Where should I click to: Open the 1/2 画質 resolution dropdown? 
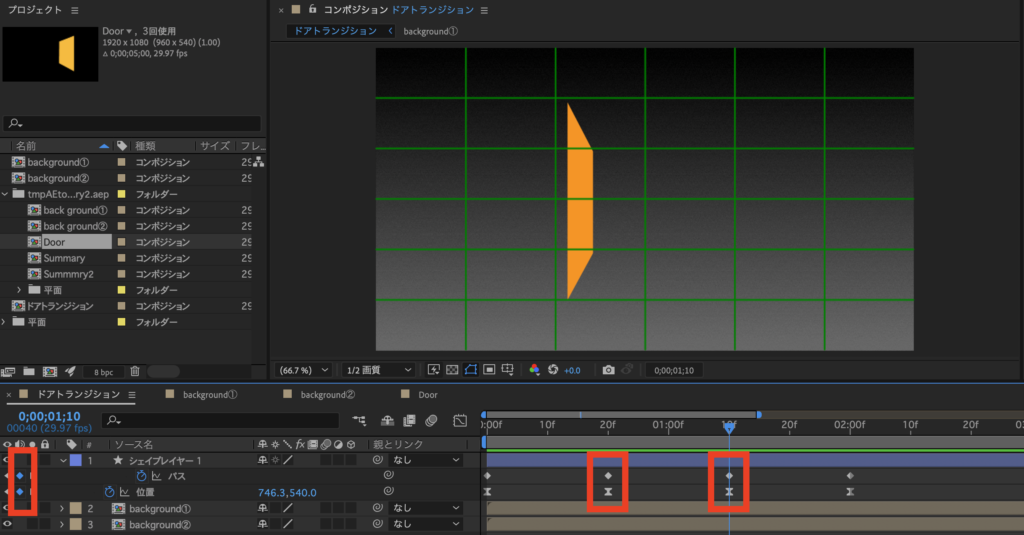[x=378, y=370]
